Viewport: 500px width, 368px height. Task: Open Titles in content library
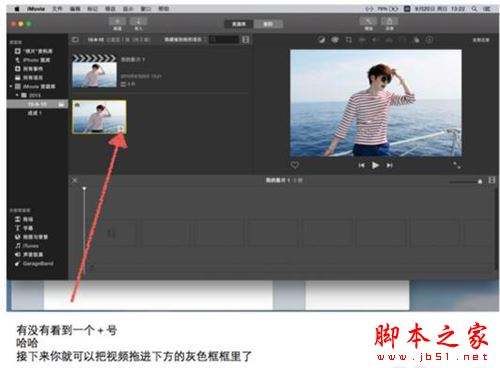point(24,228)
